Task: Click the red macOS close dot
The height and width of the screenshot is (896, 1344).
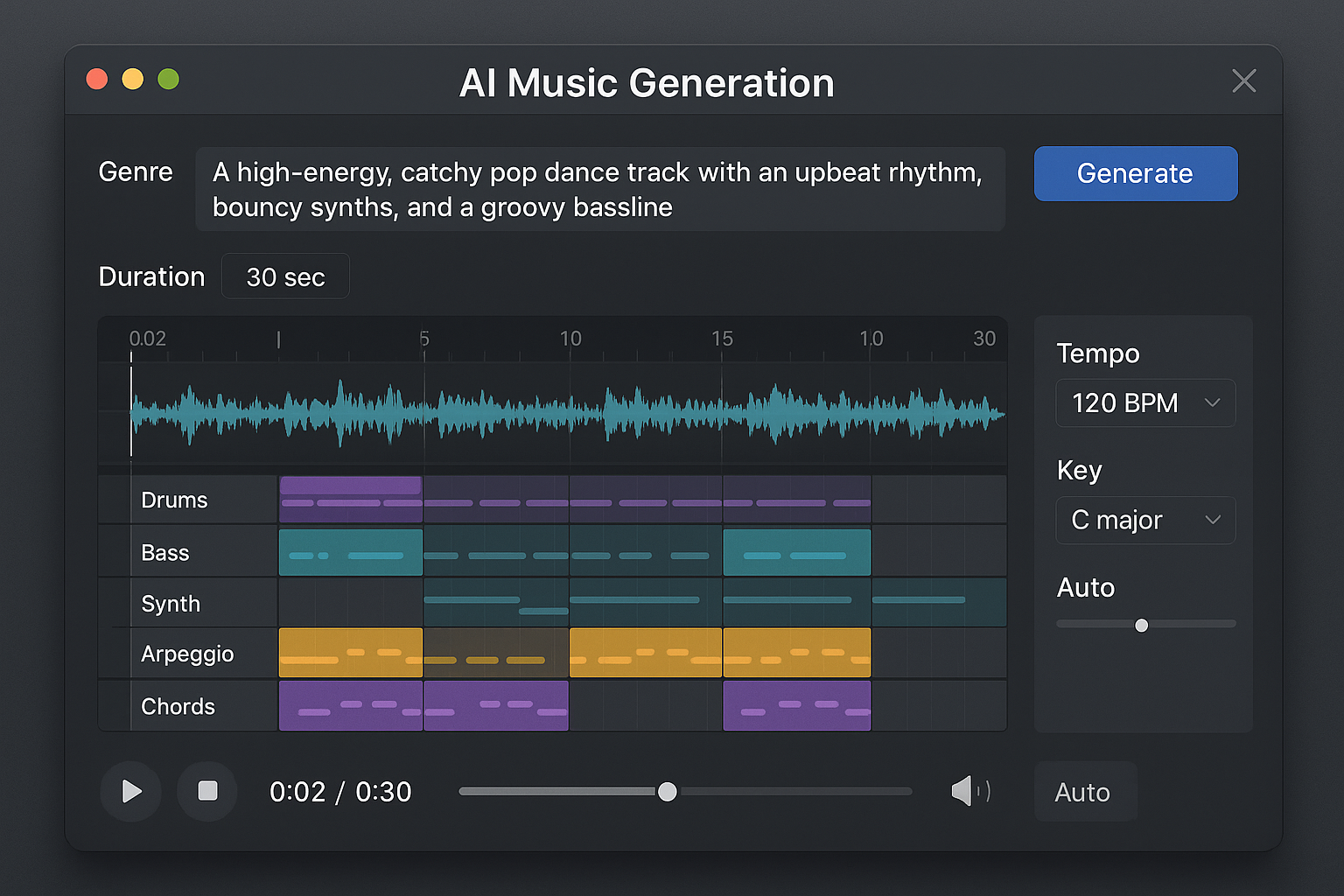Action: [97, 79]
